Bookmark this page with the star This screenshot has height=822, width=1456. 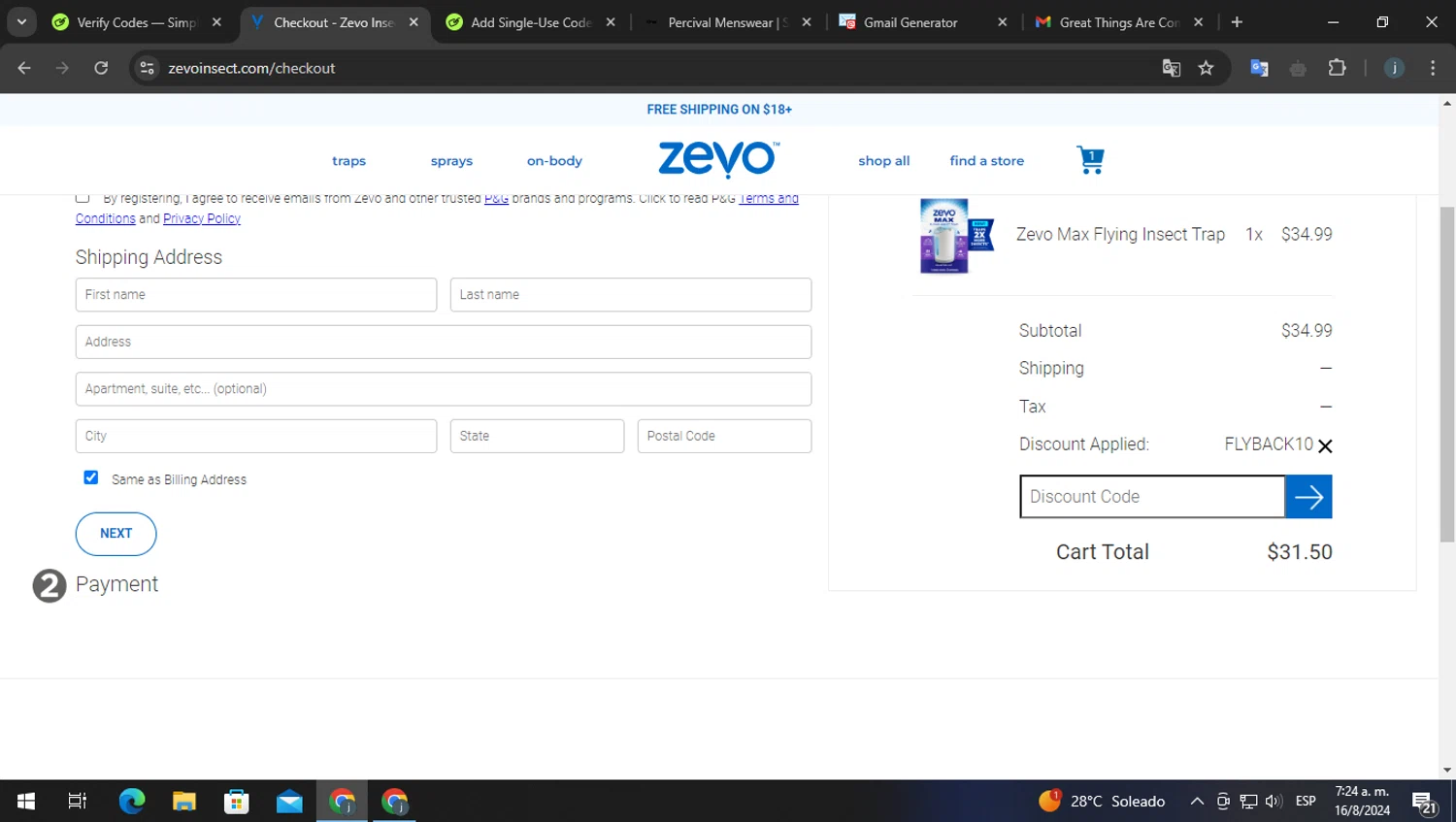pyautogui.click(x=1206, y=68)
